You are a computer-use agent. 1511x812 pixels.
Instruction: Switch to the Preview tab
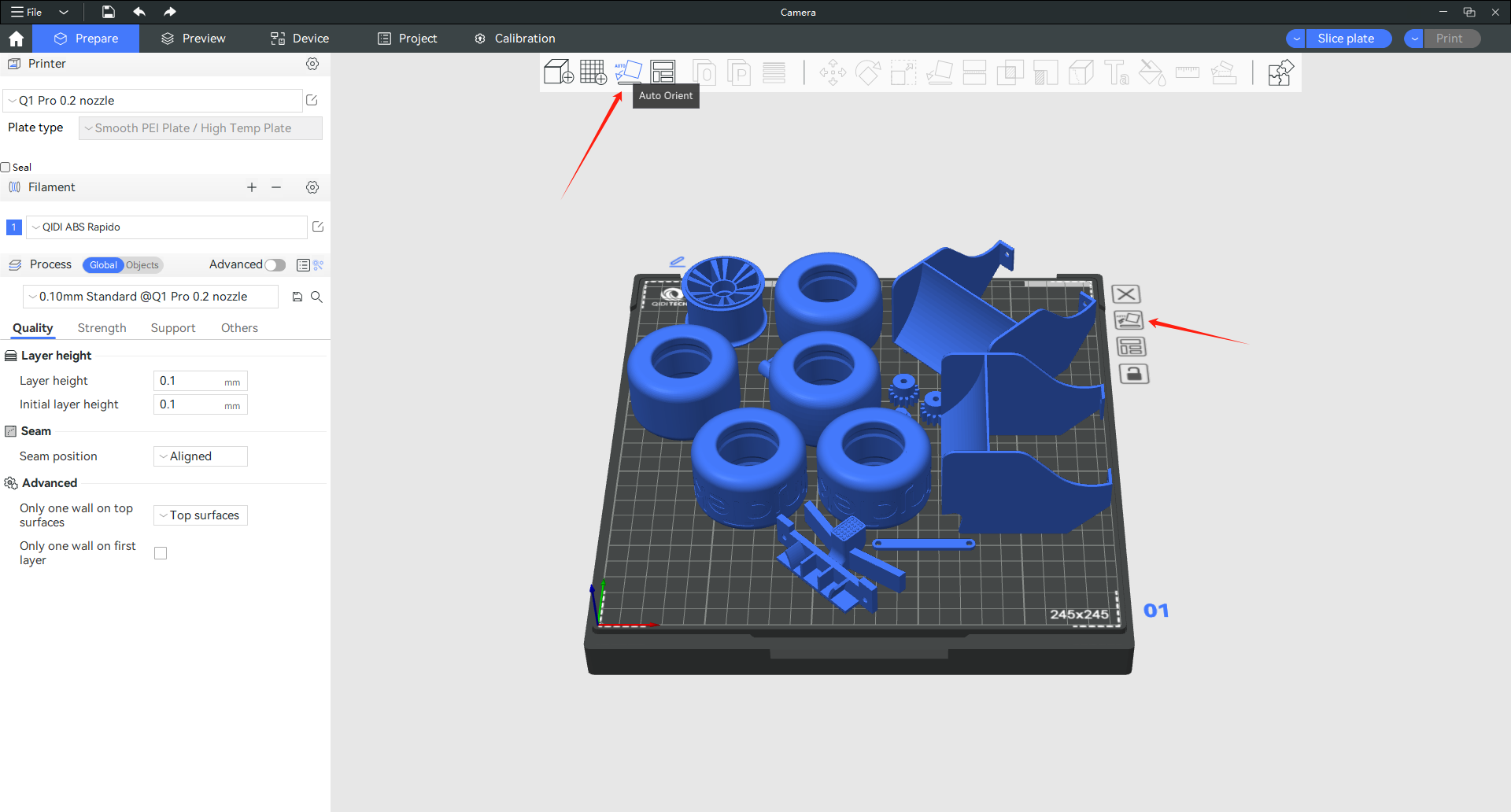[194, 39]
